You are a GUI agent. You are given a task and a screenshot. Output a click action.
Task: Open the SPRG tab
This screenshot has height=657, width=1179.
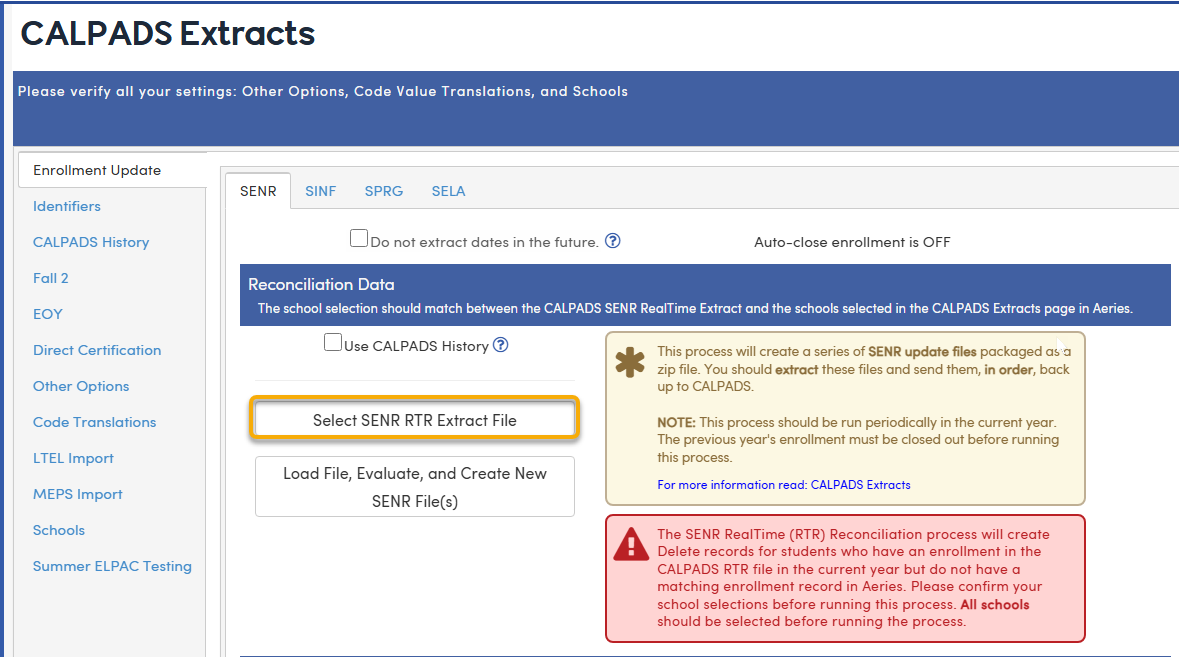(x=383, y=191)
